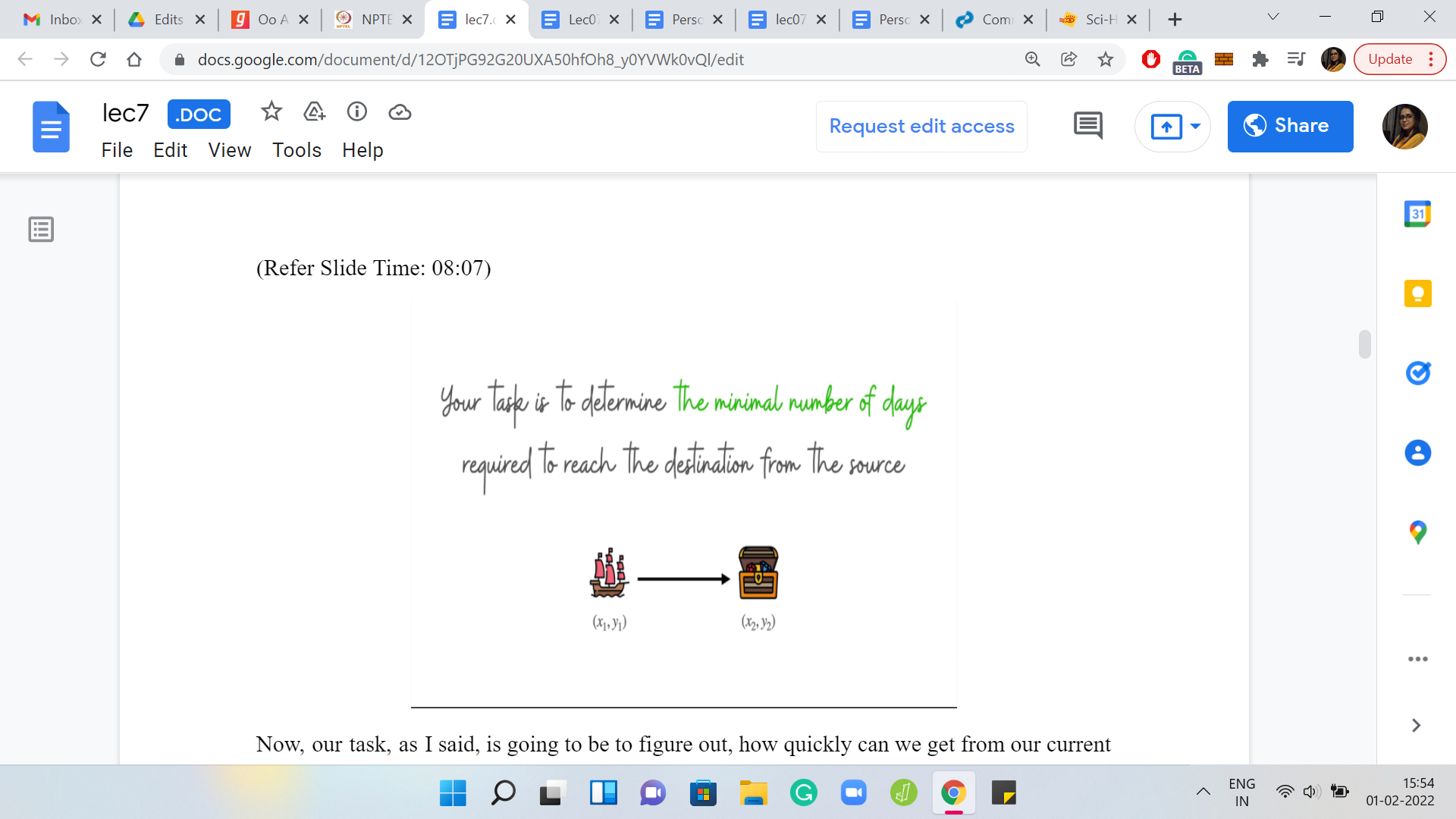
Task: Click the blue Share button
Action: (x=1289, y=127)
